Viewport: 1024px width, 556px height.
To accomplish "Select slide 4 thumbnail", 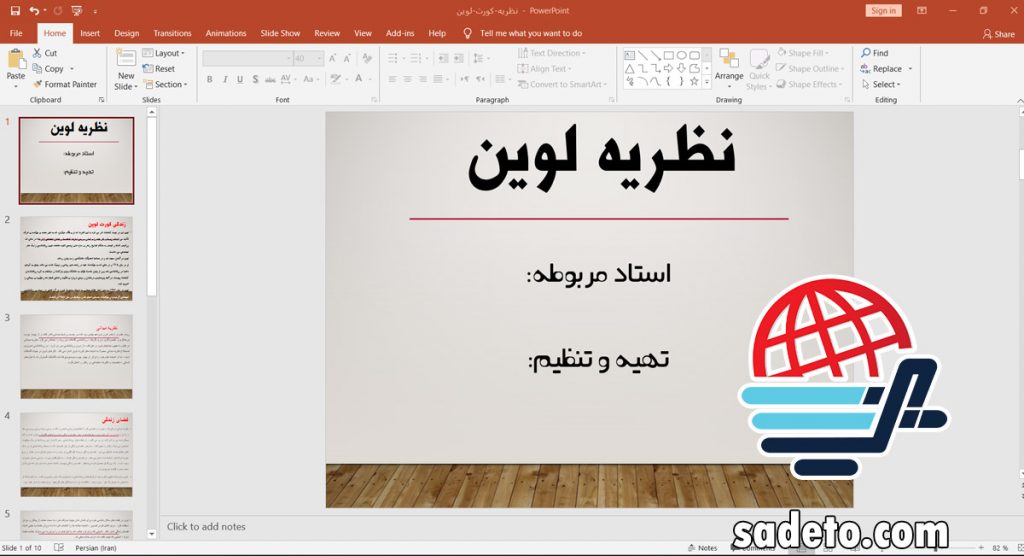I will pos(76,454).
